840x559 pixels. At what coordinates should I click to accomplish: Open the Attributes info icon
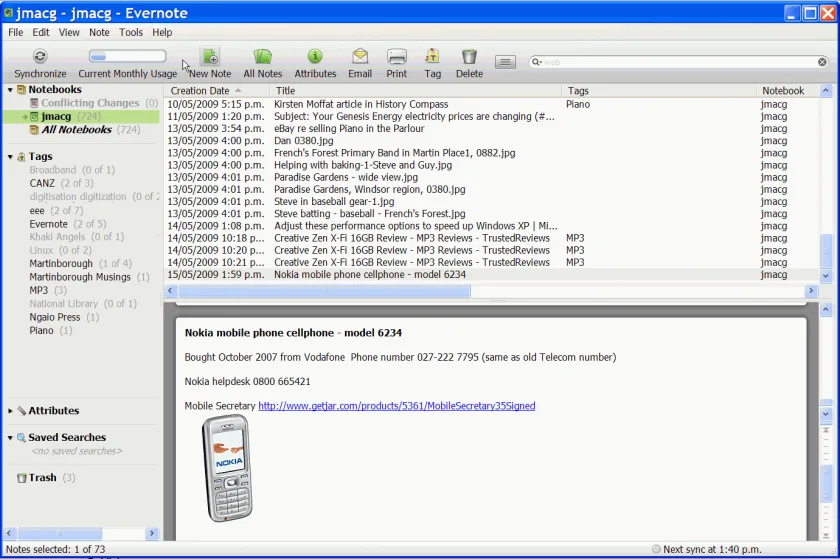(x=315, y=56)
